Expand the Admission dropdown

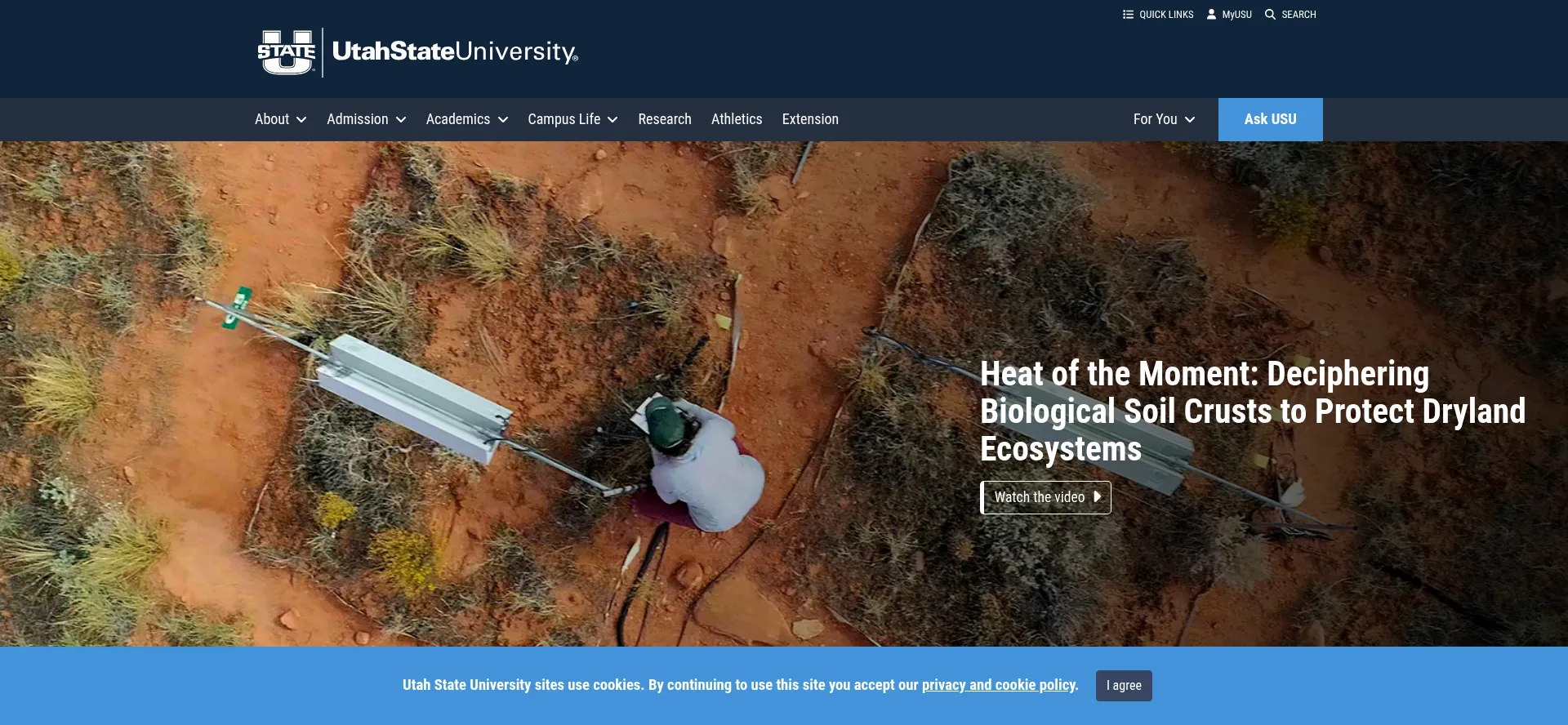pos(366,119)
